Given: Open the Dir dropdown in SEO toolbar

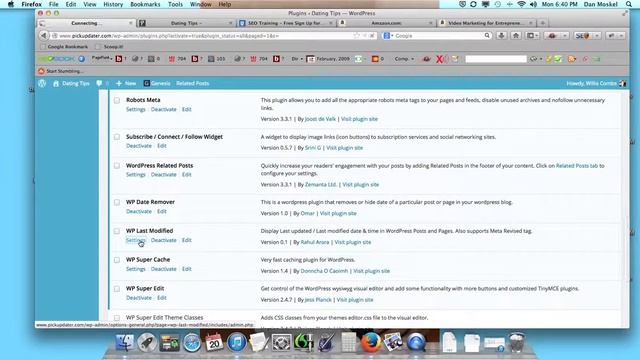Looking at the screenshot, I should click(297, 59).
